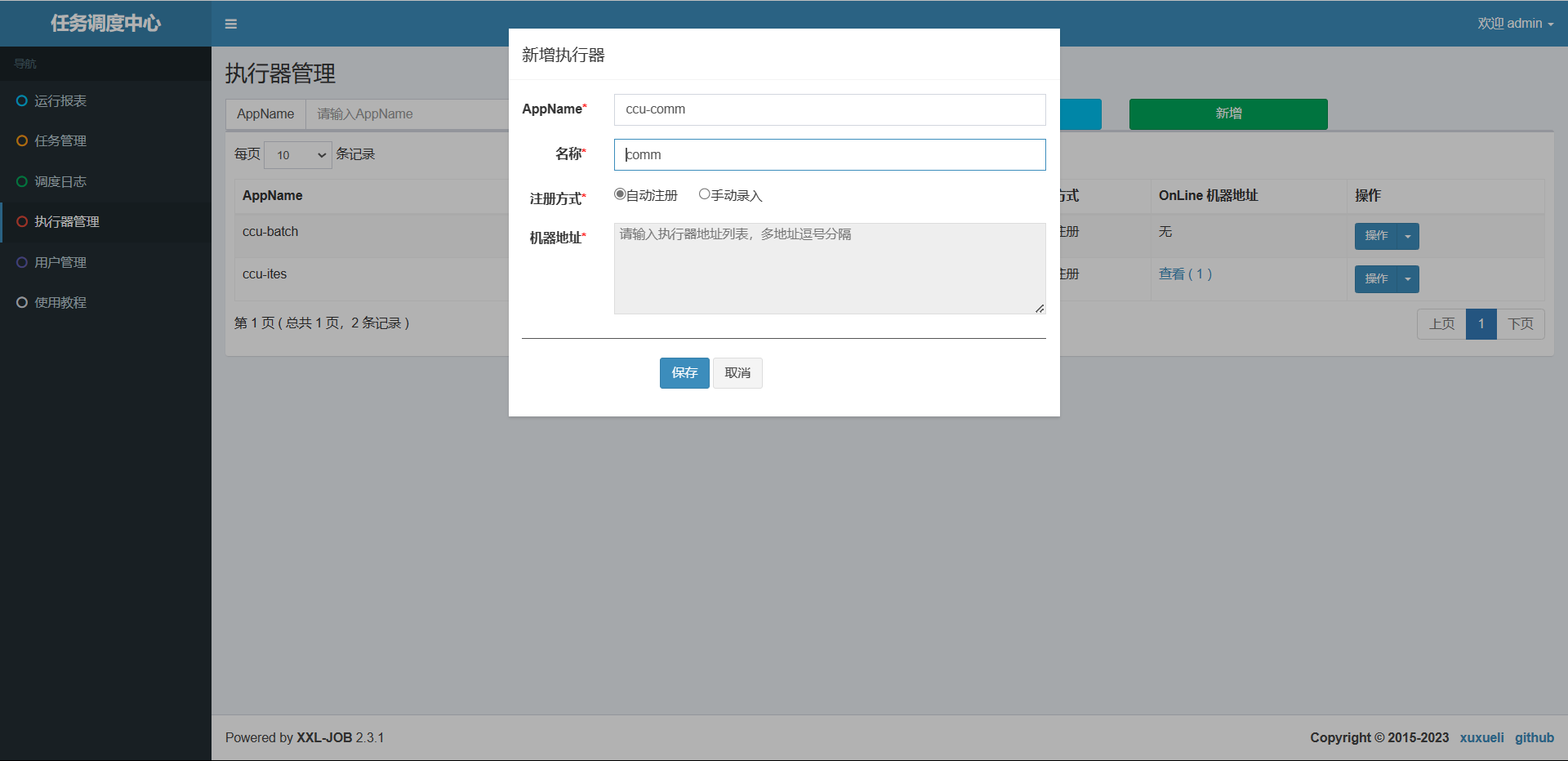Open the 每页 records-per-page dropdown
This screenshot has width=1568, height=761.
[298, 155]
